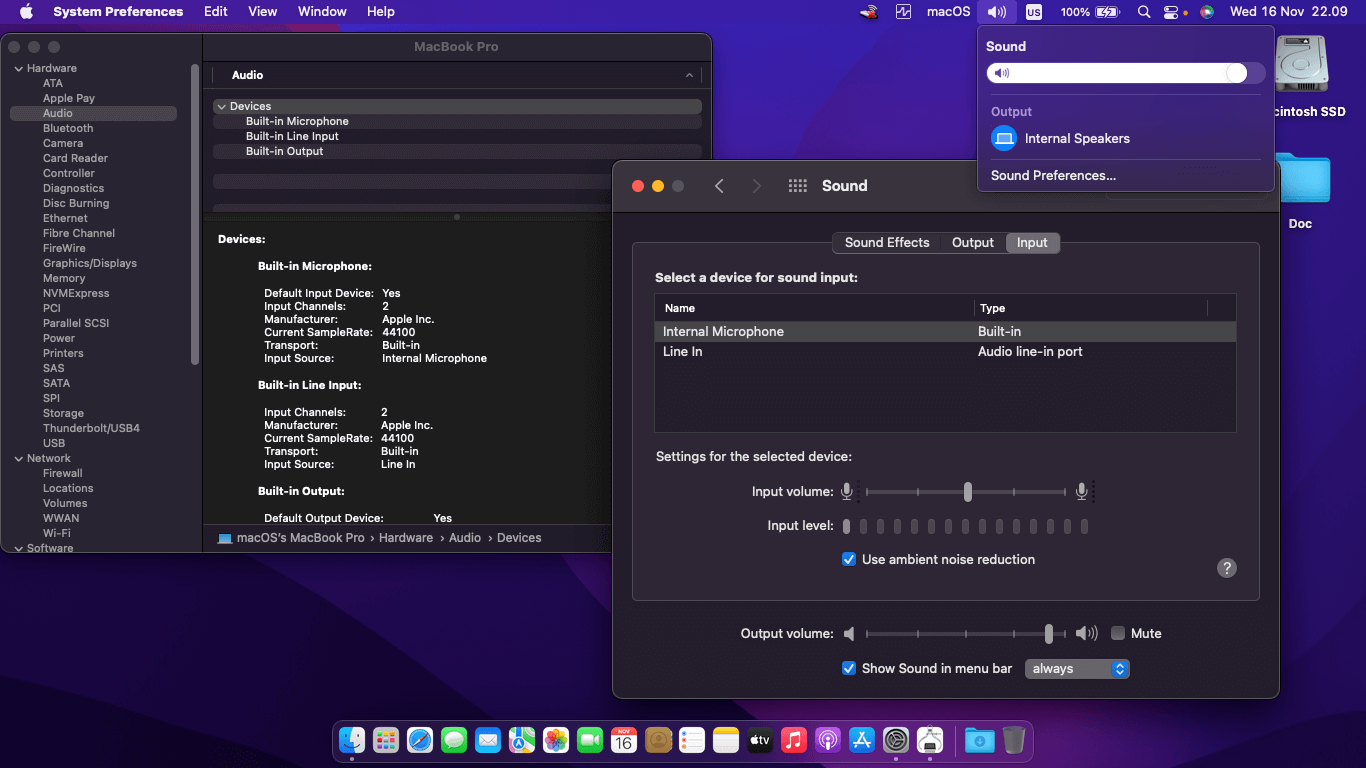Click the Output volume slider
Screen dimensions: 1366x768
point(966,634)
